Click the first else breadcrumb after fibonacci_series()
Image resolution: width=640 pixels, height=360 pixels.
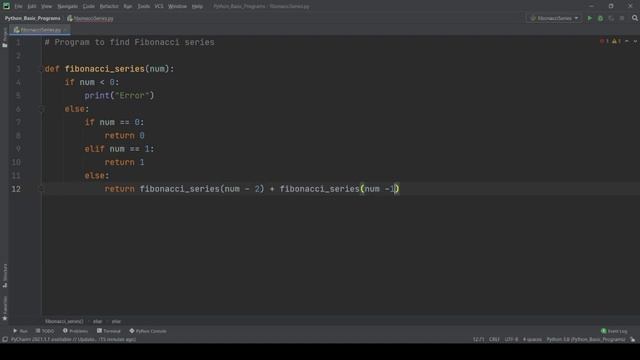point(98,322)
